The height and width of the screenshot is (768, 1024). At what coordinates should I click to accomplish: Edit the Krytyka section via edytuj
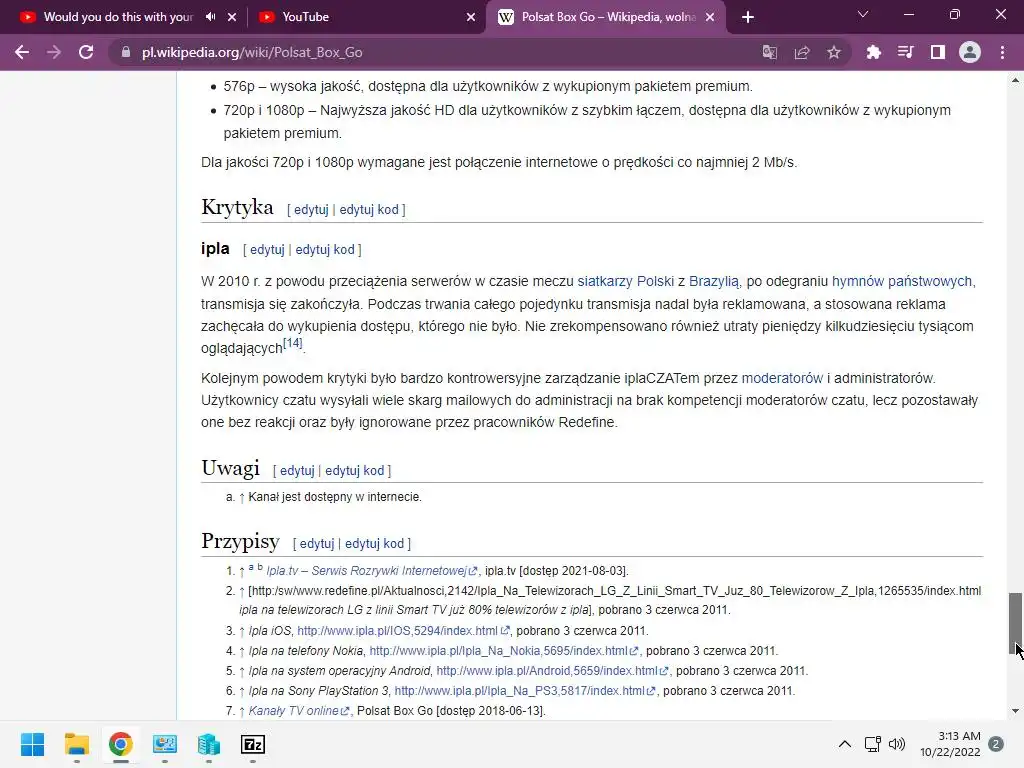[x=311, y=210]
